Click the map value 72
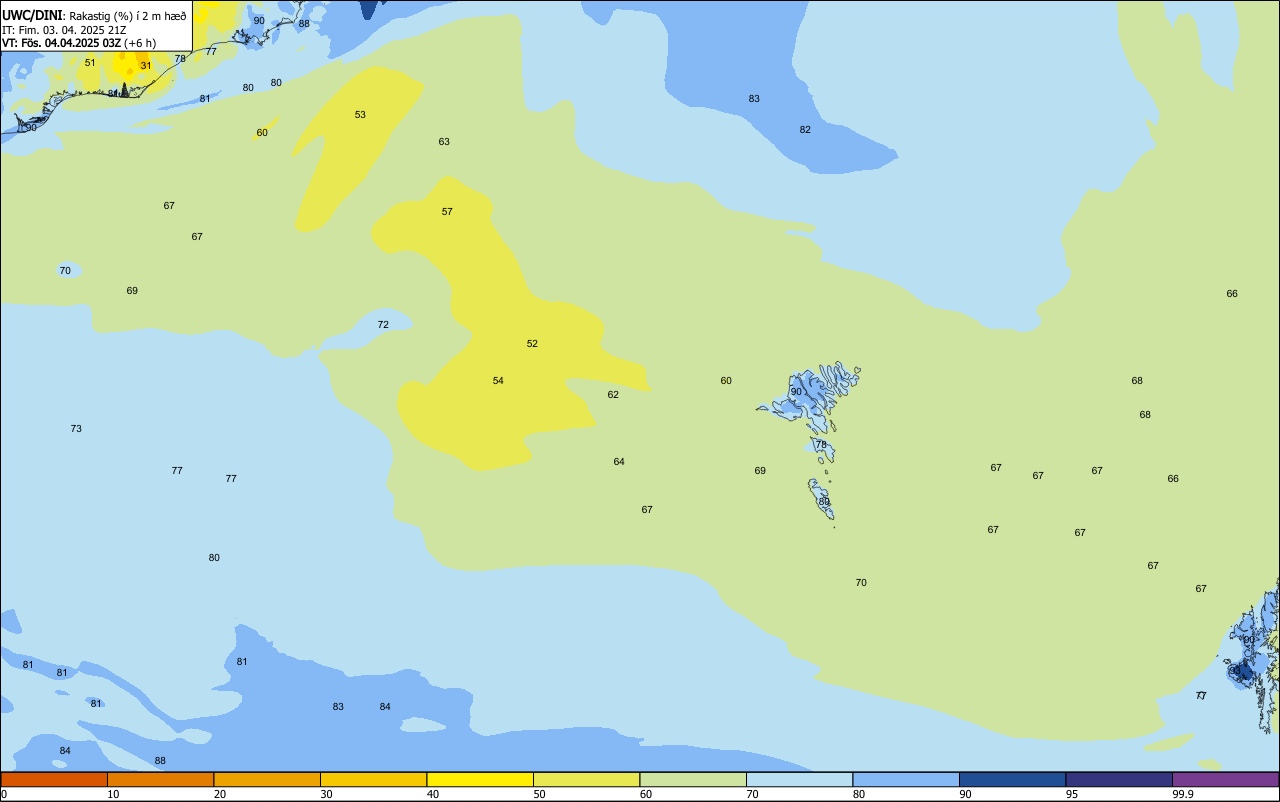Image resolution: width=1280 pixels, height=802 pixels. click(x=383, y=325)
